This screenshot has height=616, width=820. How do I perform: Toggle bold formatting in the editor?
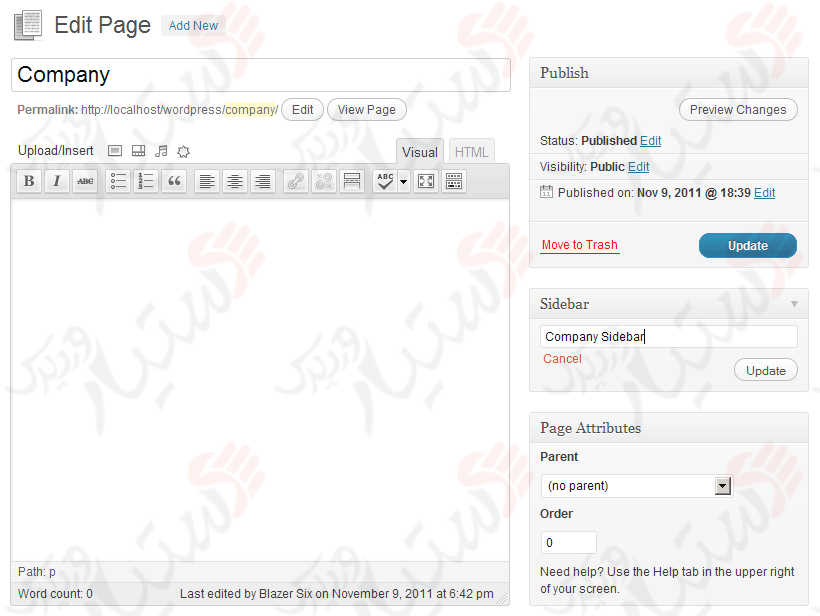click(29, 181)
